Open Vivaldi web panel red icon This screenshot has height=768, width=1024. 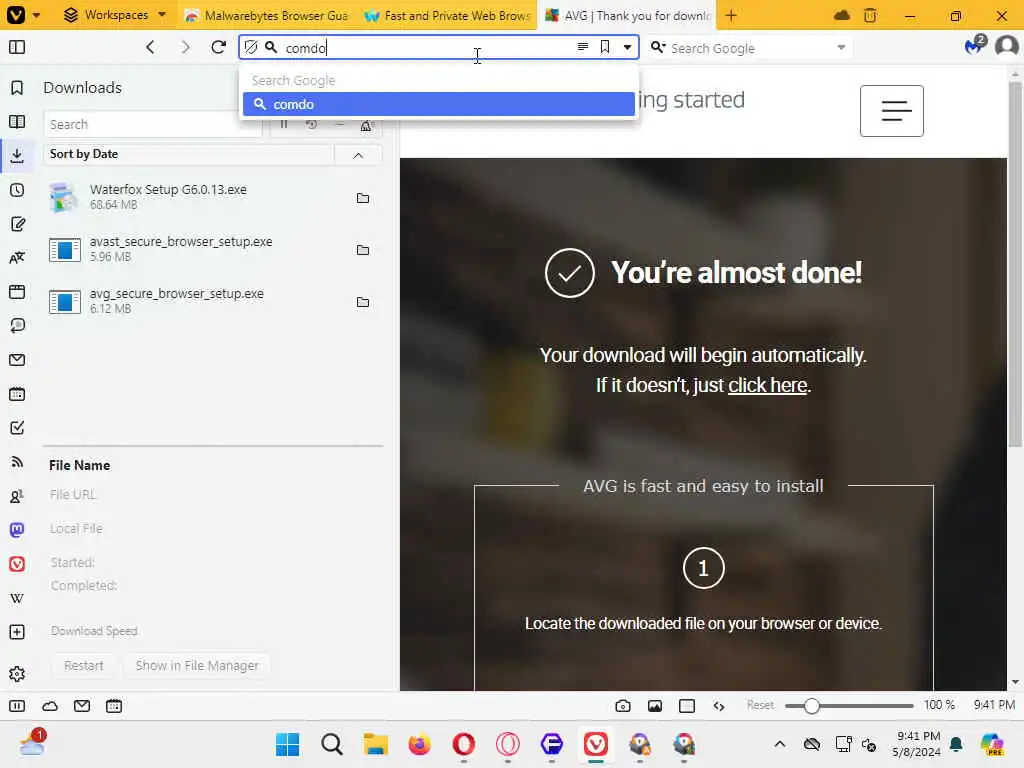click(17, 564)
